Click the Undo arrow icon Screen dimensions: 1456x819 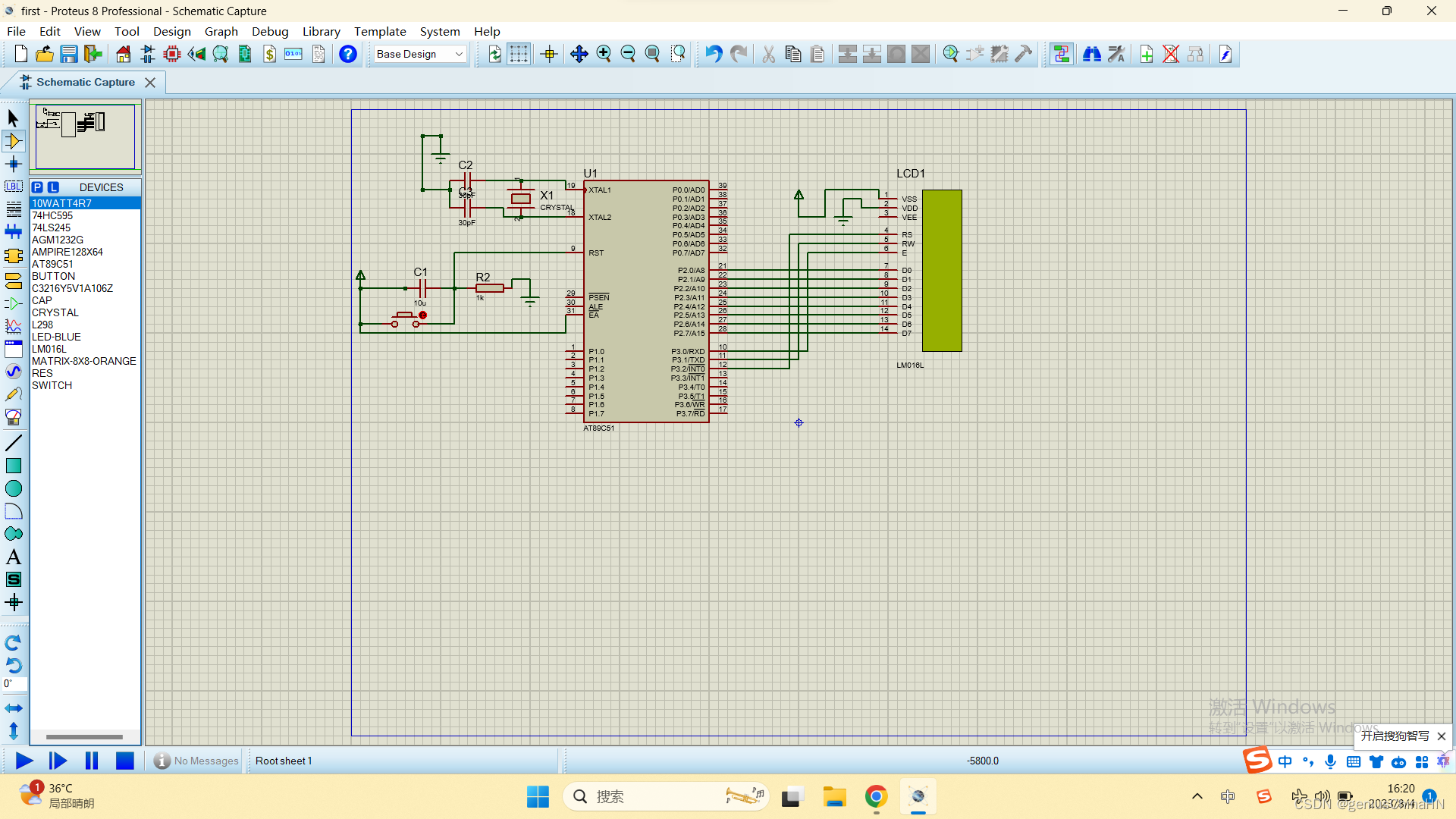coord(714,54)
